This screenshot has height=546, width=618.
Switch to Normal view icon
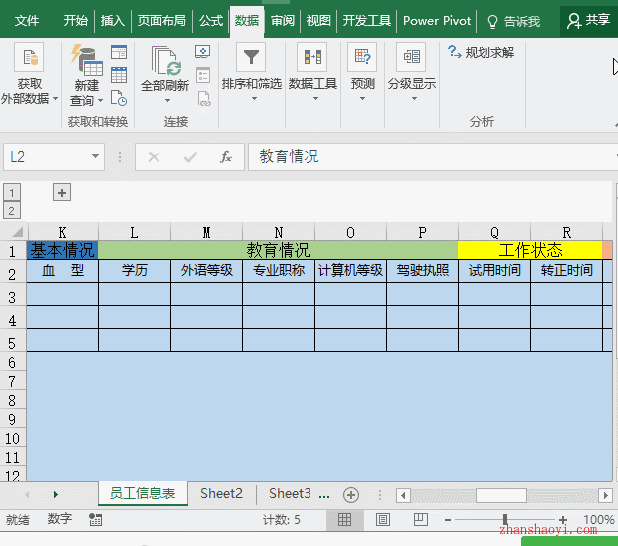tap(344, 520)
